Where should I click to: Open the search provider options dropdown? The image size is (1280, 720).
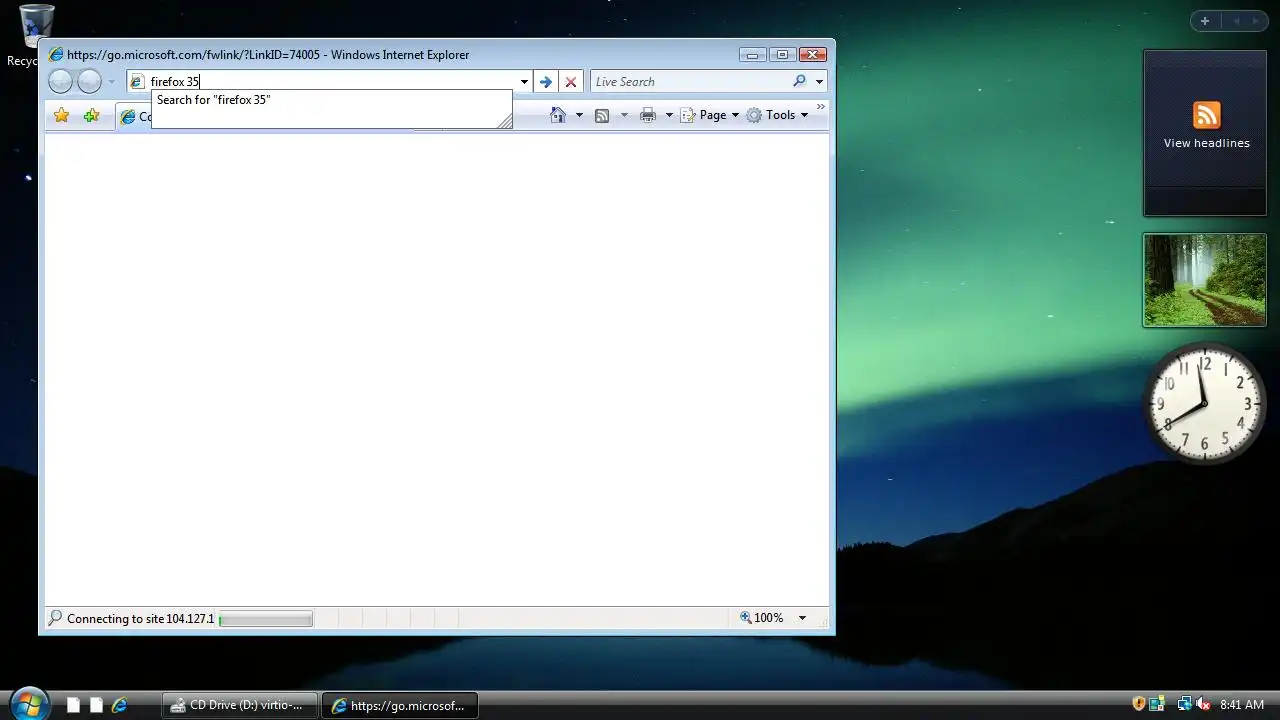click(819, 82)
